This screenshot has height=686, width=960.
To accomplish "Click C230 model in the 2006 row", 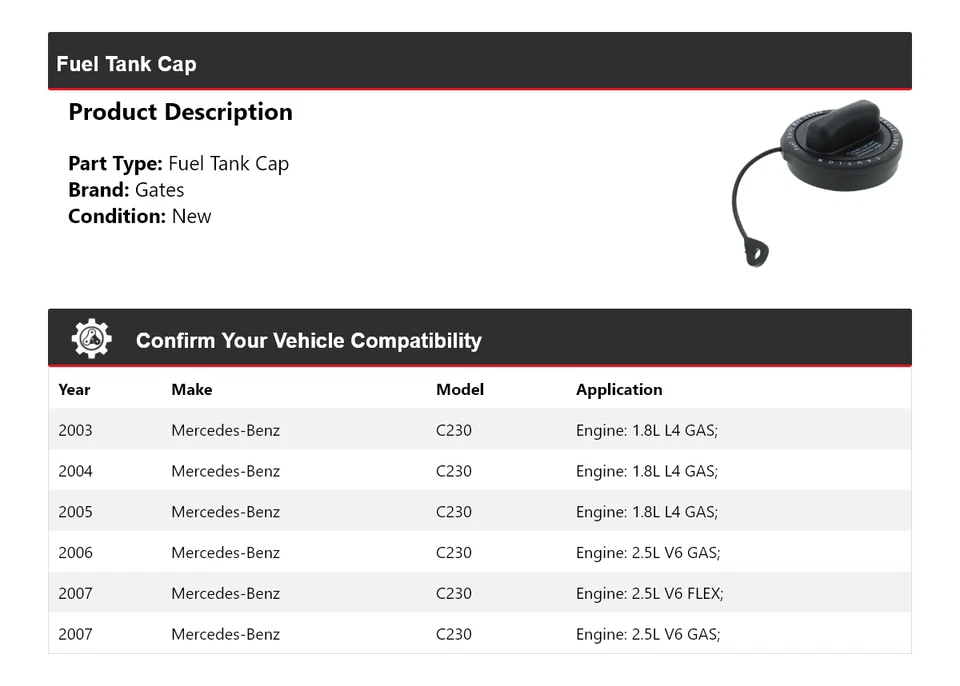I will point(454,553).
